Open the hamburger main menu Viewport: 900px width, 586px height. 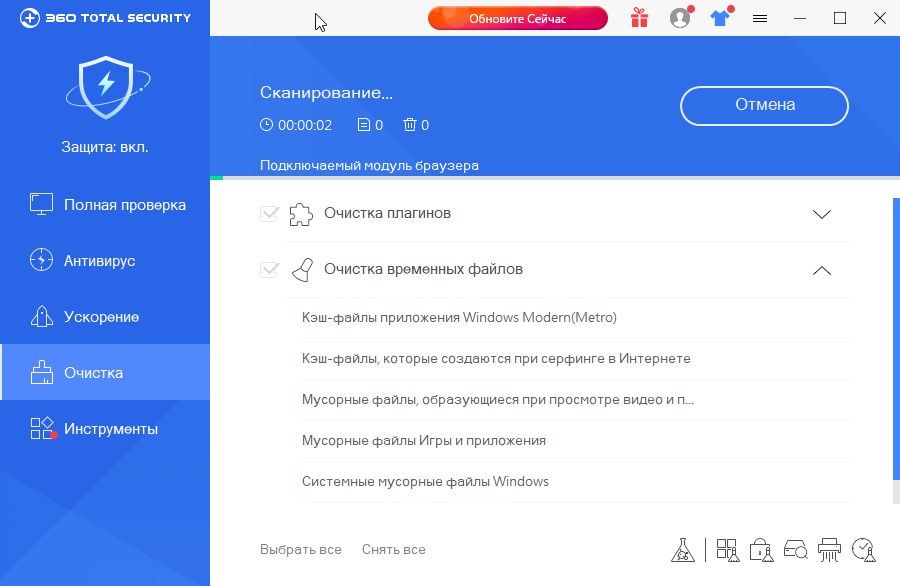(760, 19)
